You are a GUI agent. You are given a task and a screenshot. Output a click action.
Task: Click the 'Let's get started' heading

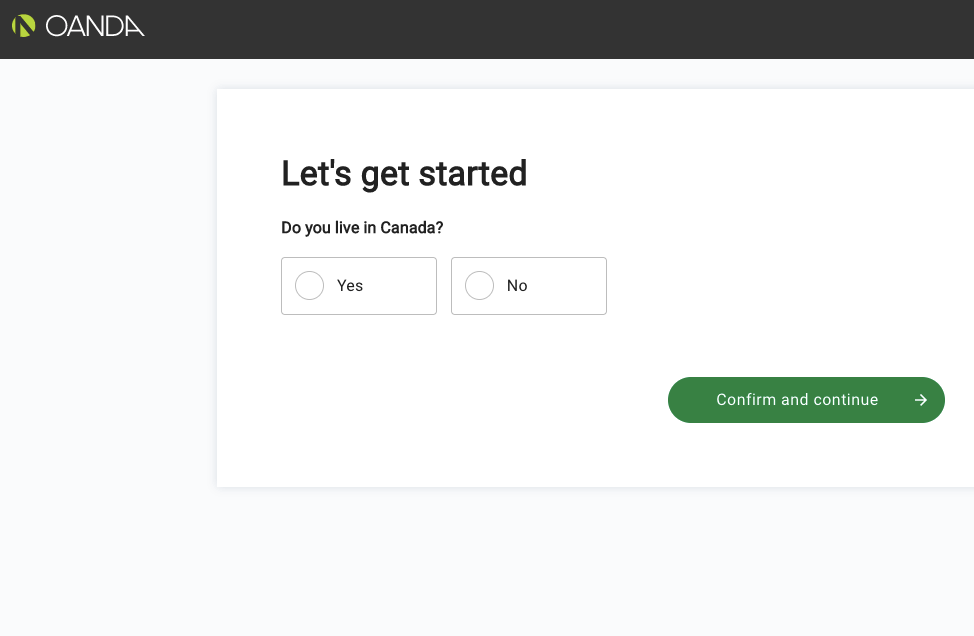point(404,174)
